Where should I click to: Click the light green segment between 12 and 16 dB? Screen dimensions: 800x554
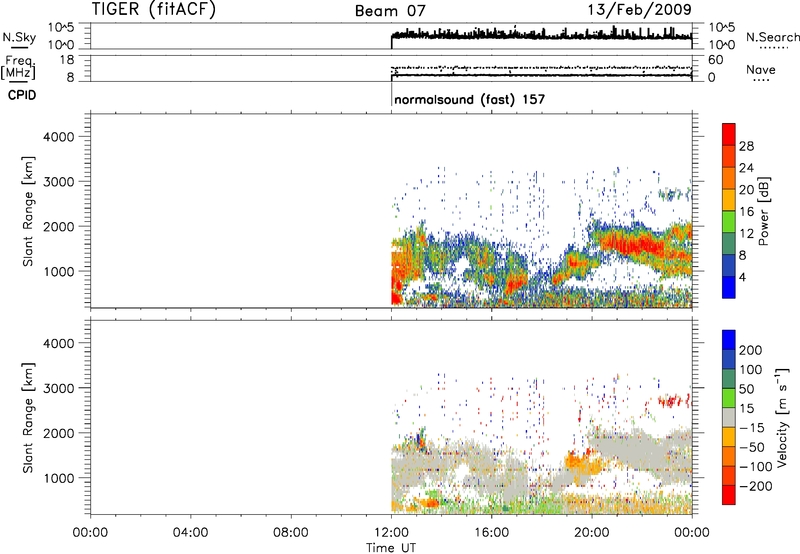pos(729,221)
